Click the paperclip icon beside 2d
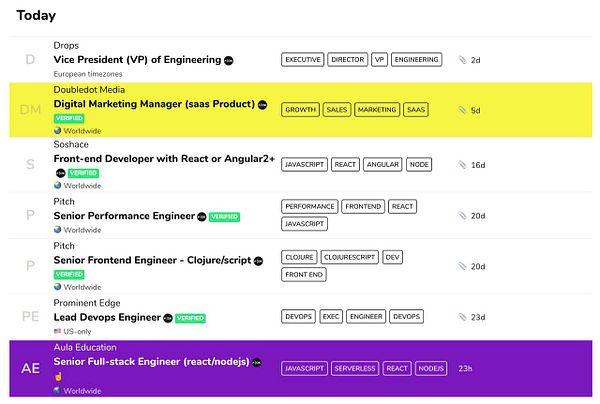Screen dimensions: 600x404 coord(461,60)
